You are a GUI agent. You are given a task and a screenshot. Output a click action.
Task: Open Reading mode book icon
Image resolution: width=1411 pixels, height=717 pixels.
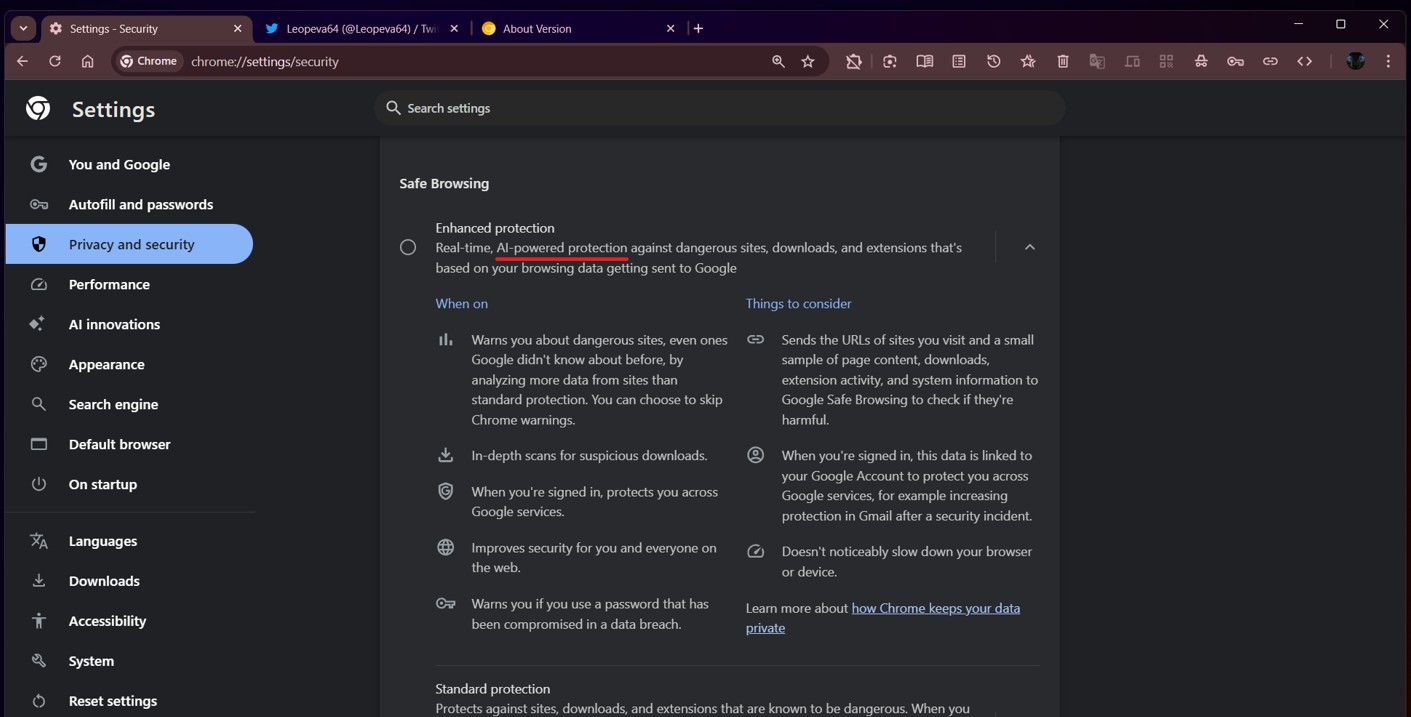point(924,61)
